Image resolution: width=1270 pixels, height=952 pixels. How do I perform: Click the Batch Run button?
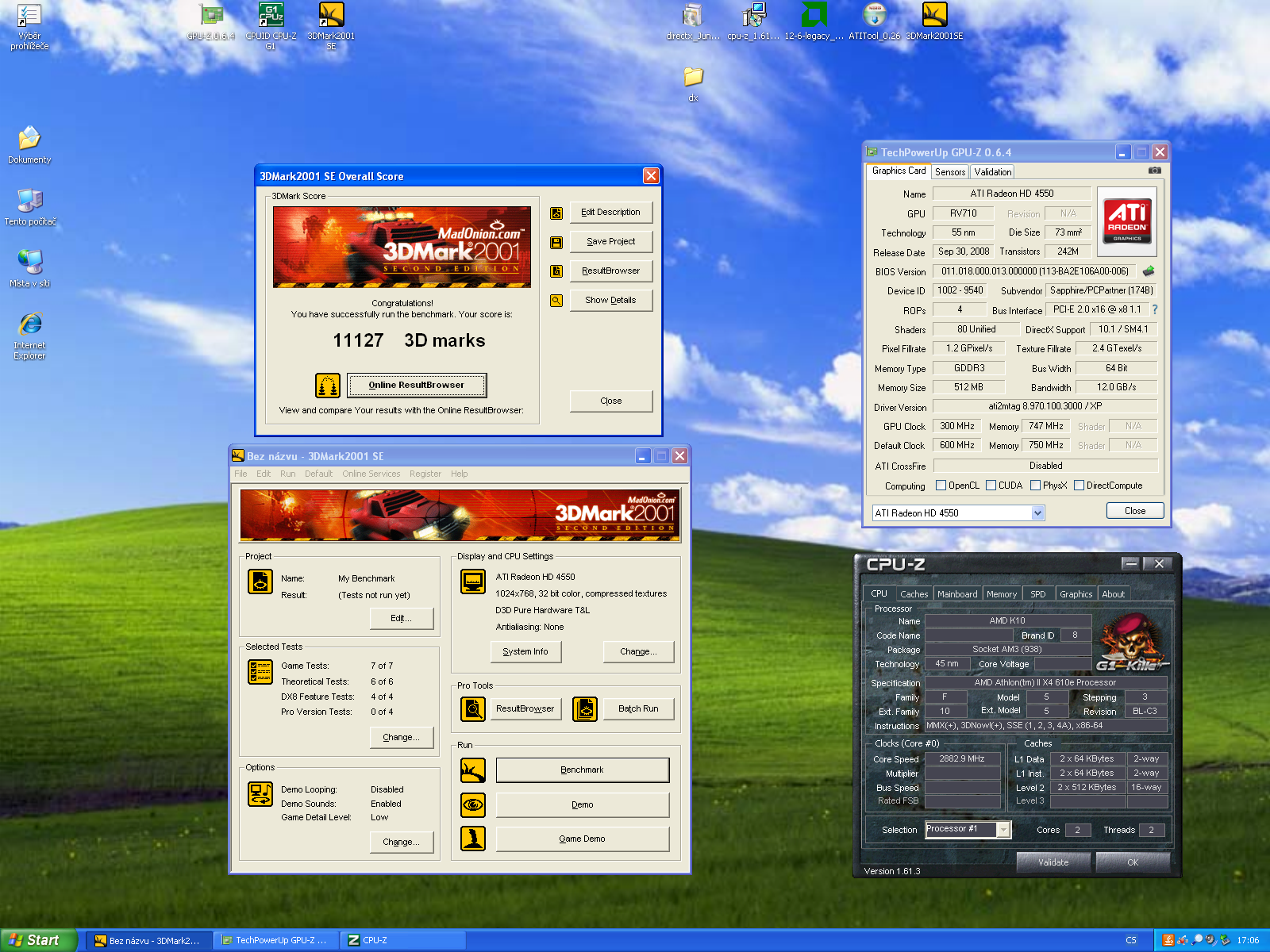coord(638,709)
